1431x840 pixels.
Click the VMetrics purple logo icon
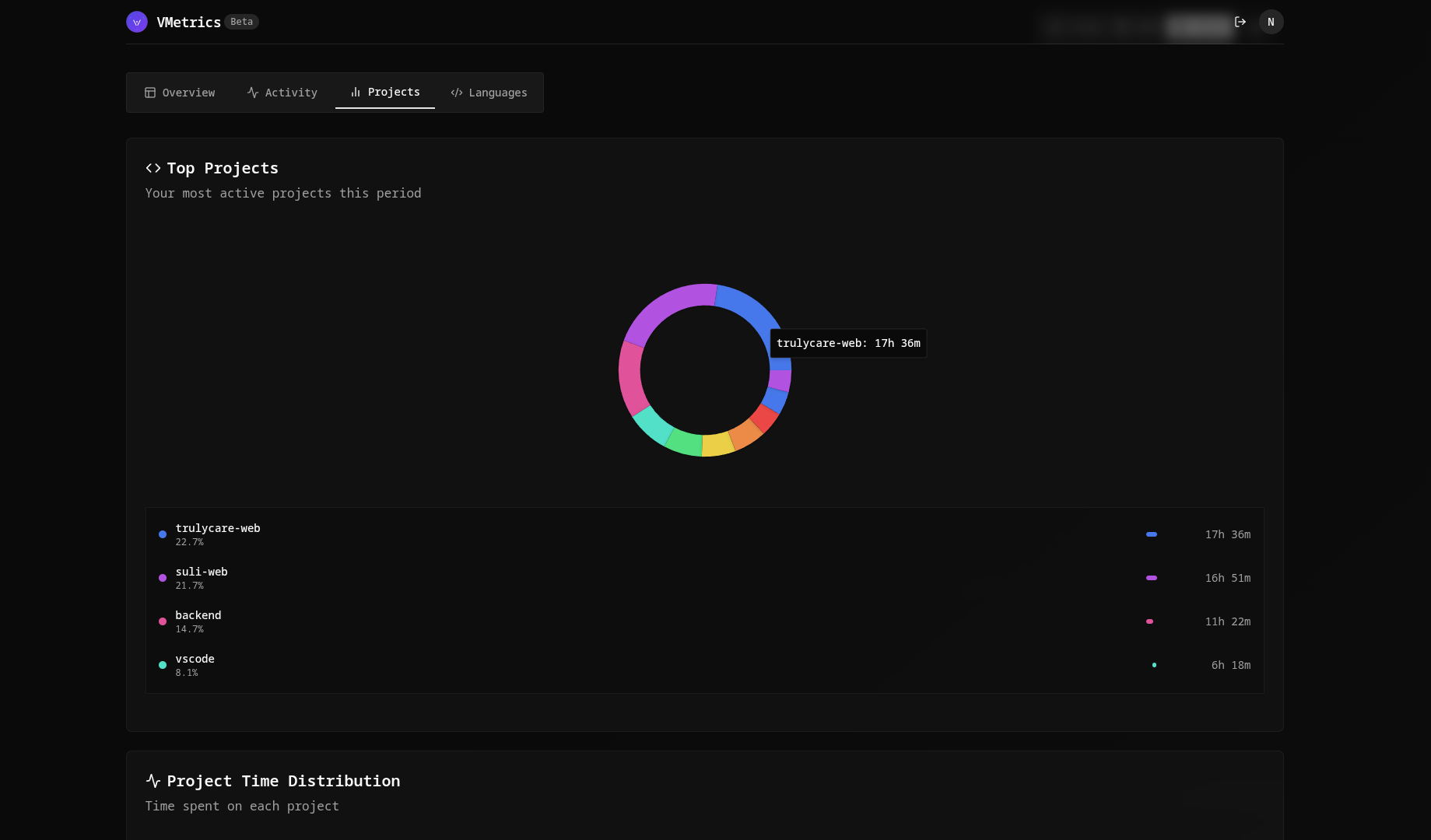pos(137,22)
